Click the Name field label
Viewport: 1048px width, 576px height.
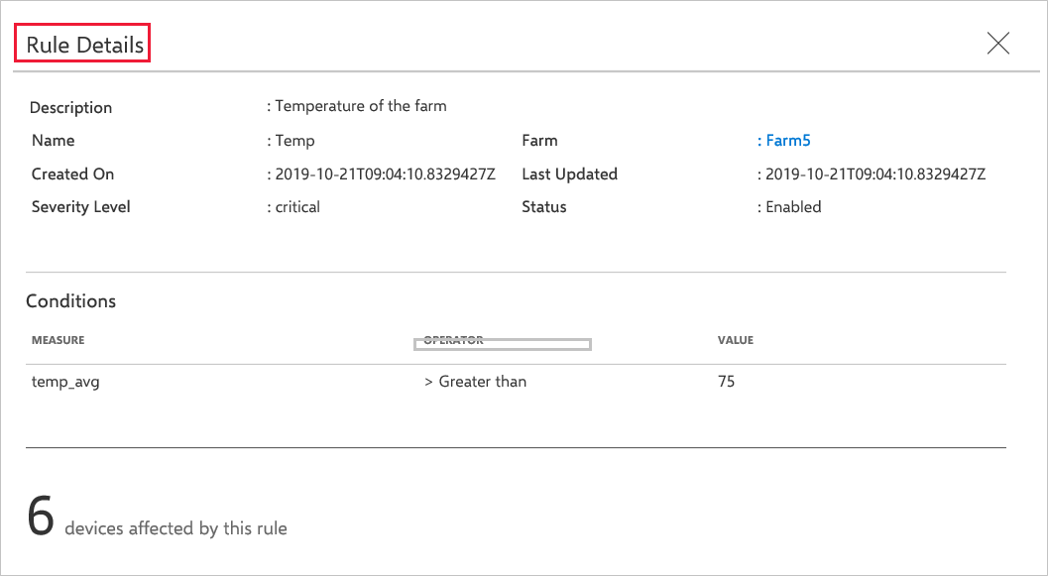(x=53, y=140)
